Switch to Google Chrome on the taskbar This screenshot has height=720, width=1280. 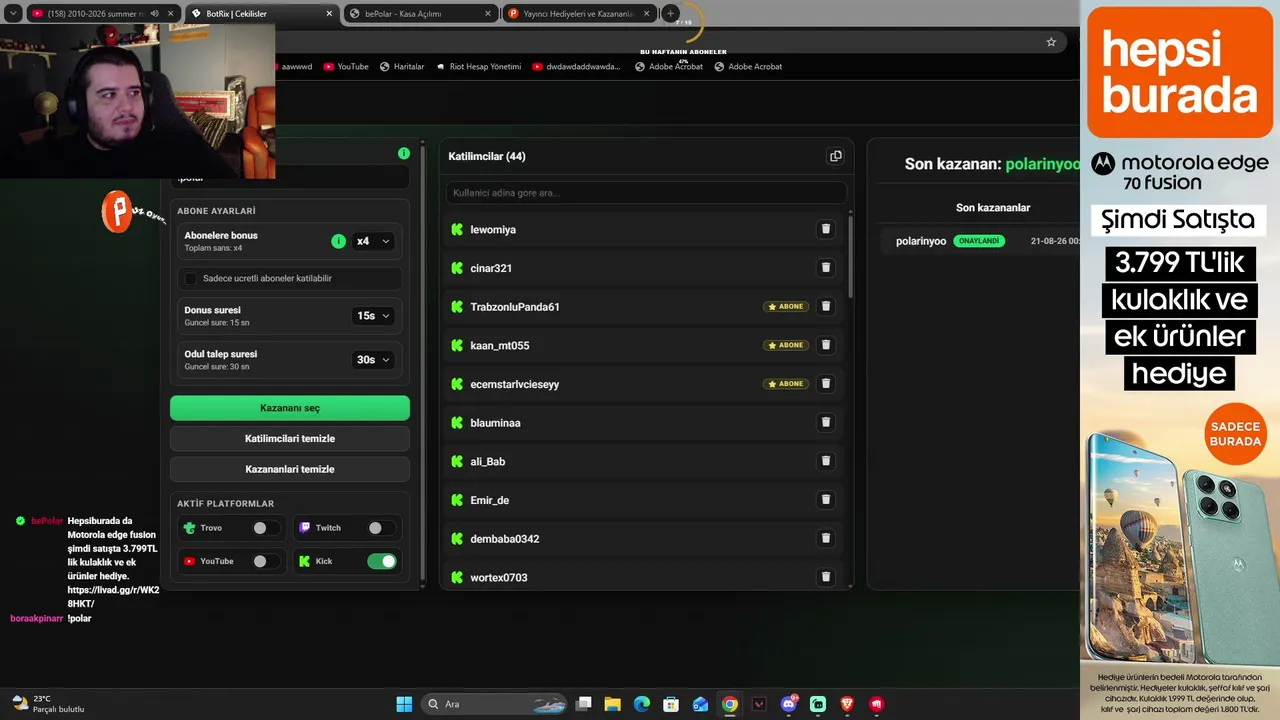(x=730, y=704)
